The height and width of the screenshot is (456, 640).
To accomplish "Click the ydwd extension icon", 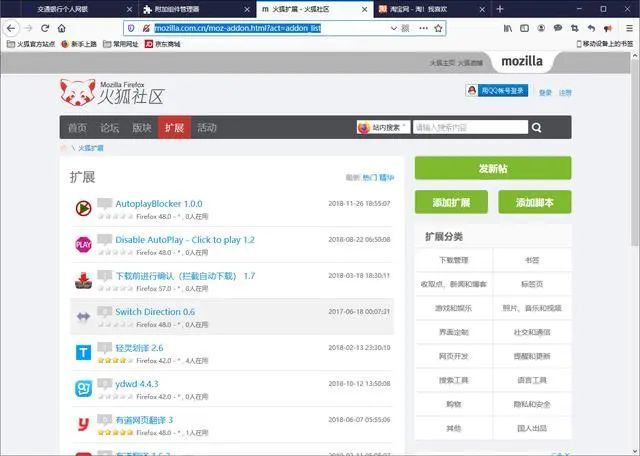I will click(83, 388).
